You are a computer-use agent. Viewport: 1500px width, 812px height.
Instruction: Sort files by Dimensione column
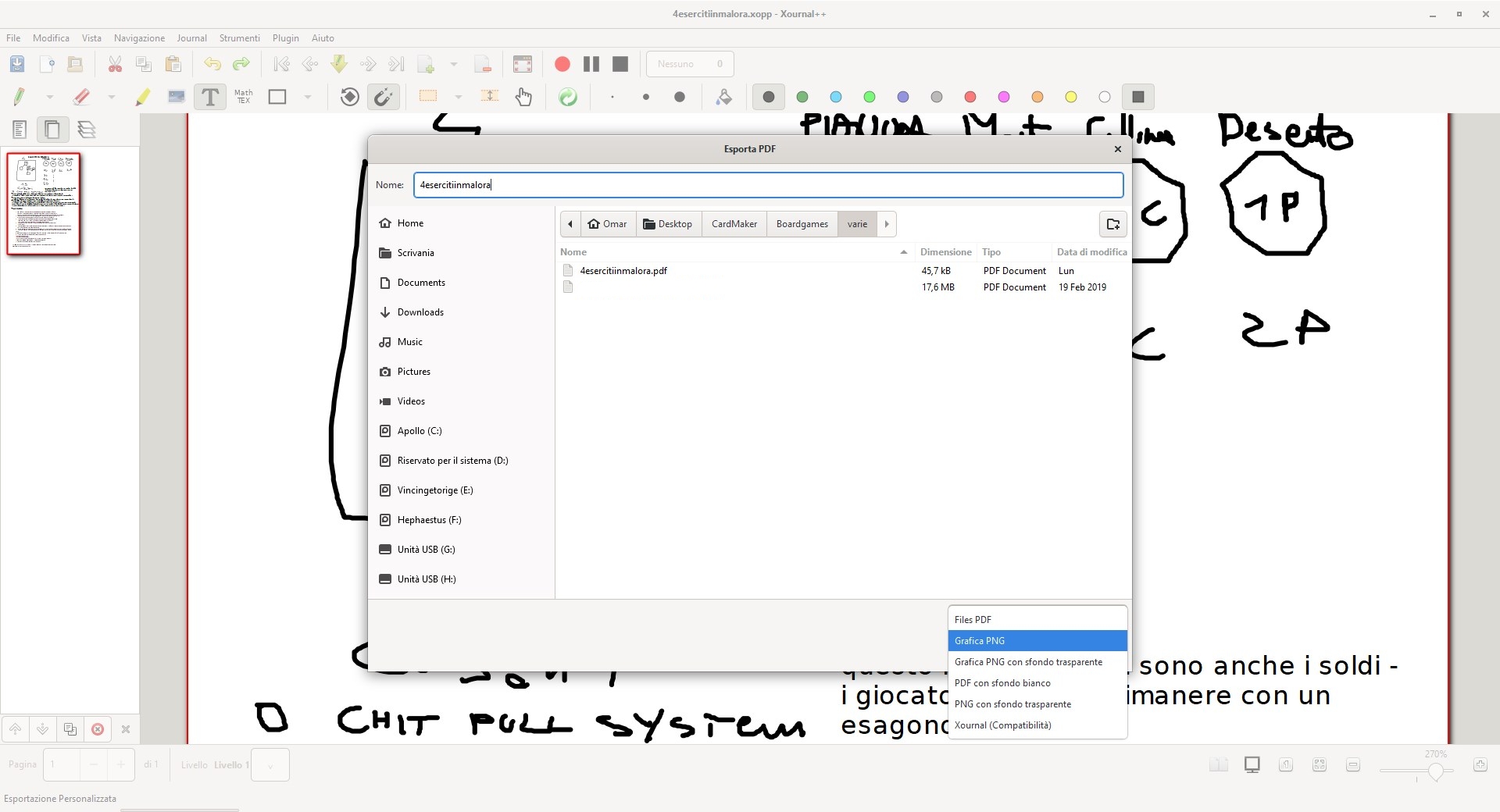[945, 252]
